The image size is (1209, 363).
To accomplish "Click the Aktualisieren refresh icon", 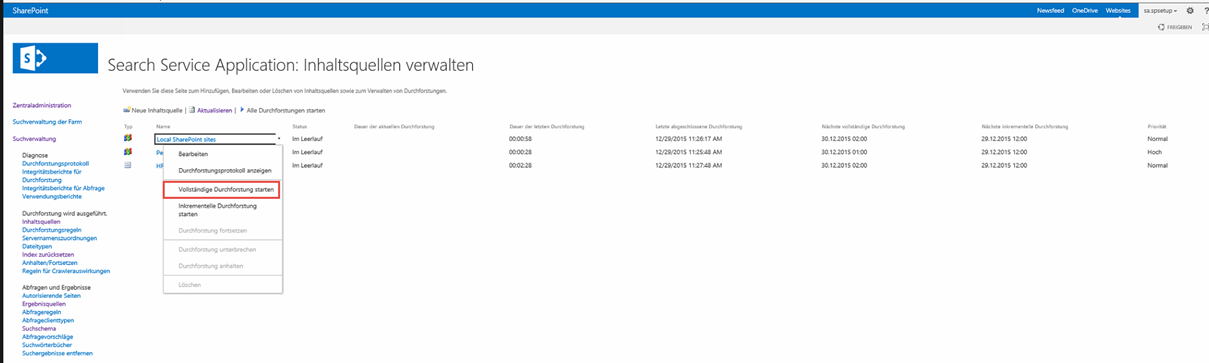I will point(193,109).
